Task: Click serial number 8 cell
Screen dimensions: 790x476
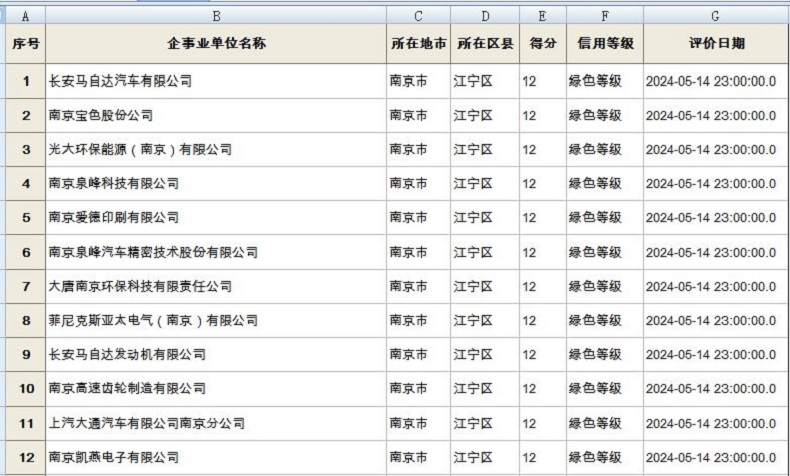Action: 25,320
